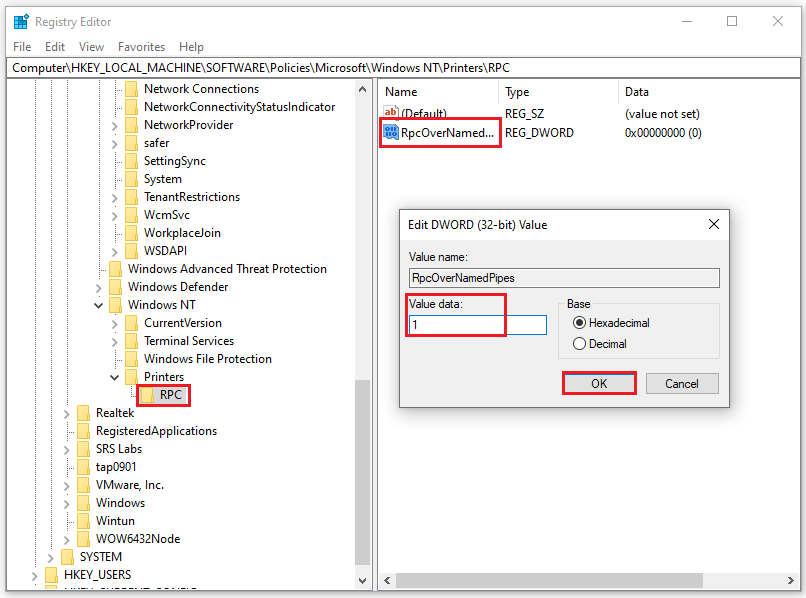This screenshot has height=598, width=806.
Task: Click the Value name field
Action: click(564, 278)
